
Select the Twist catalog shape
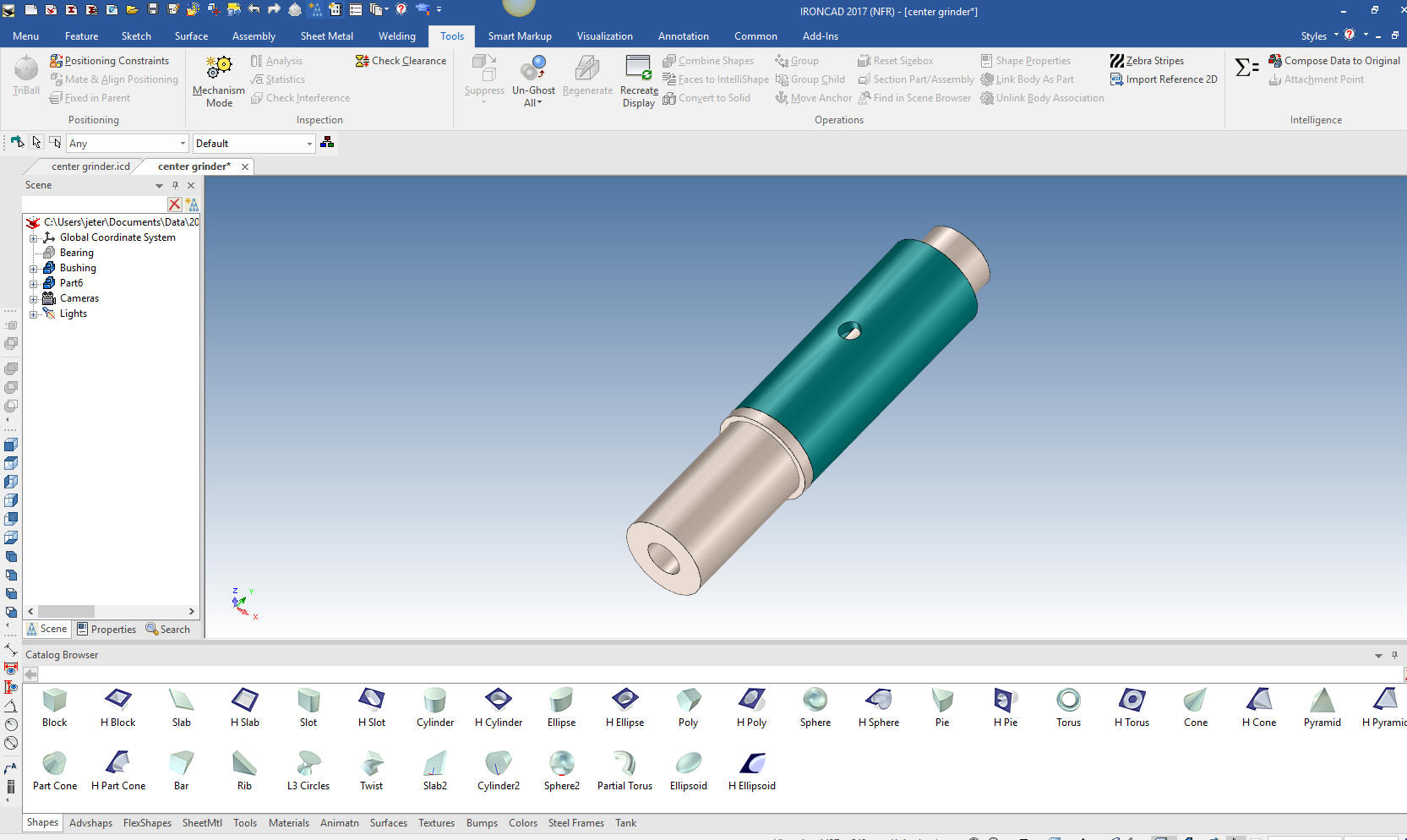pos(372,771)
